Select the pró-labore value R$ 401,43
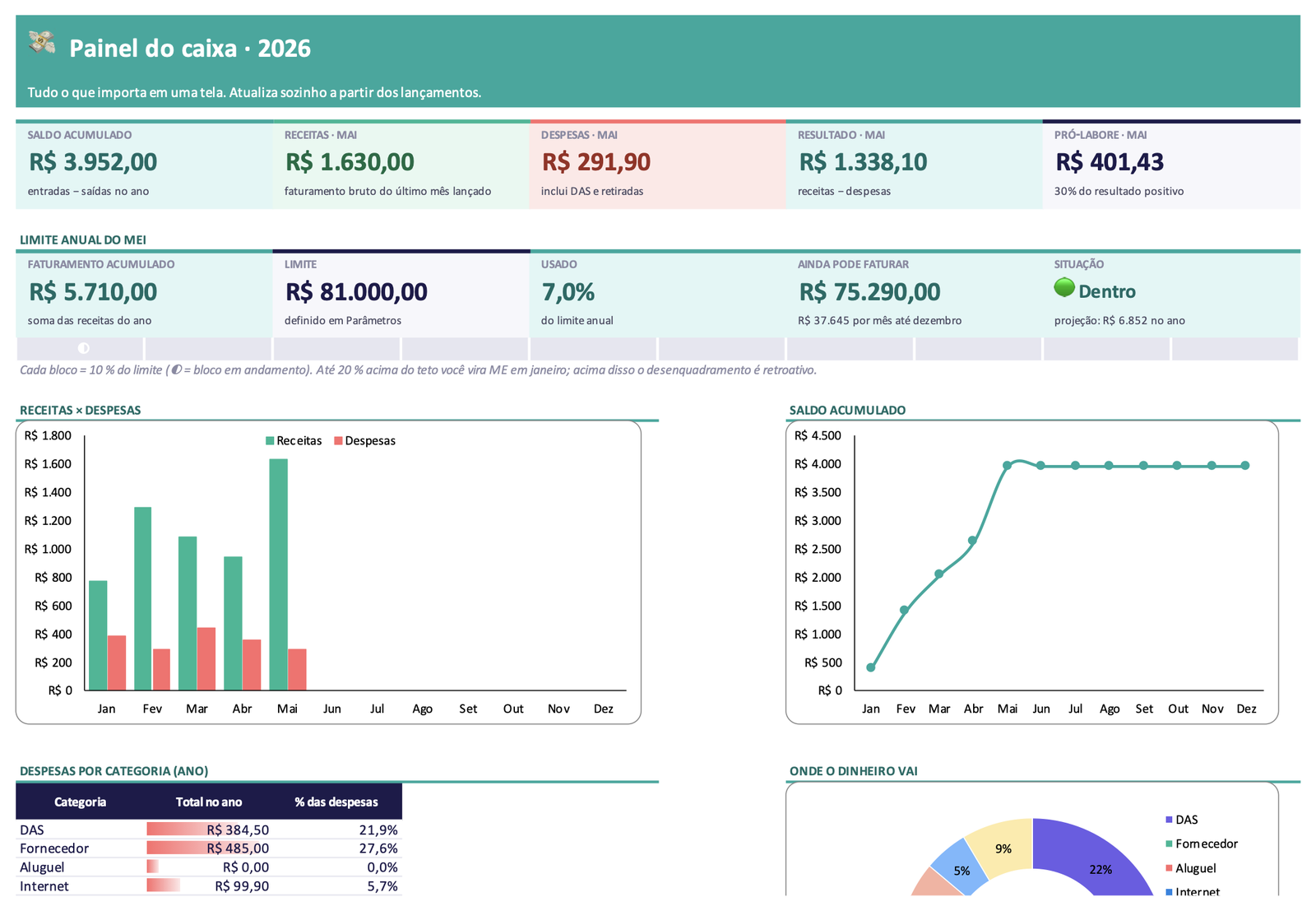This screenshot has height=911, width=1316. [x=1110, y=162]
